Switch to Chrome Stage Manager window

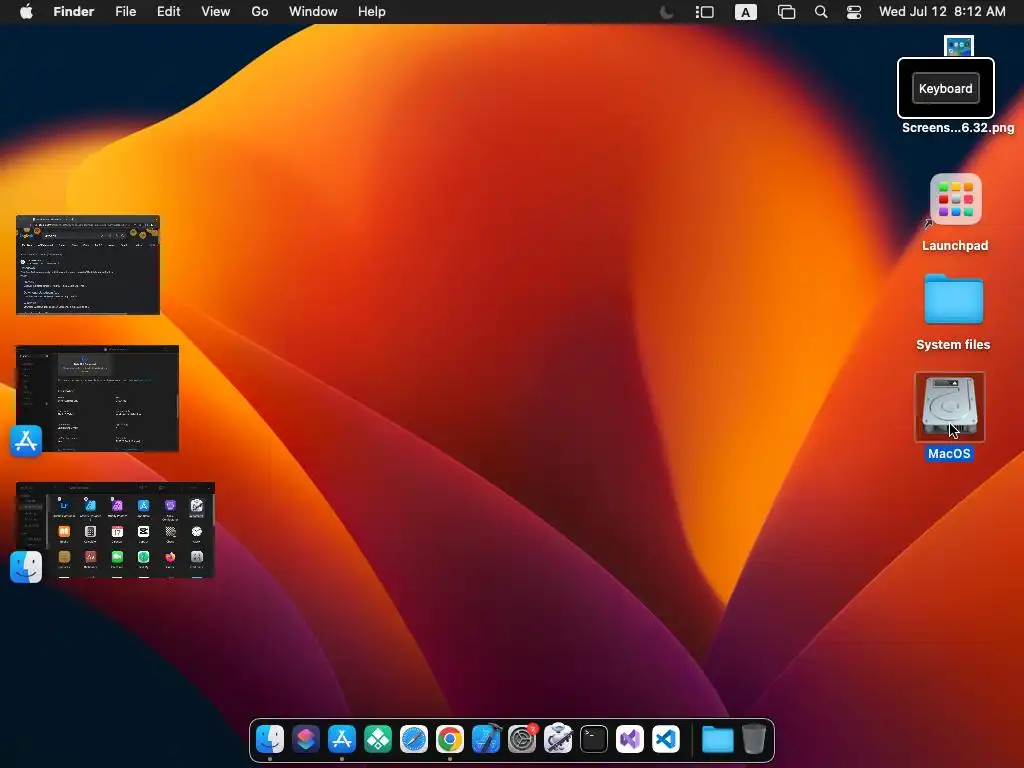click(x=88, y=265)
